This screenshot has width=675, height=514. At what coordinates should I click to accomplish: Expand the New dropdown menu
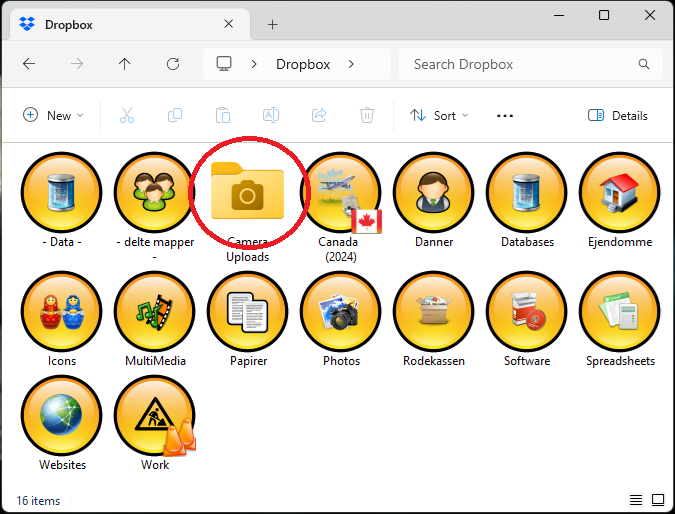(53, 115)
